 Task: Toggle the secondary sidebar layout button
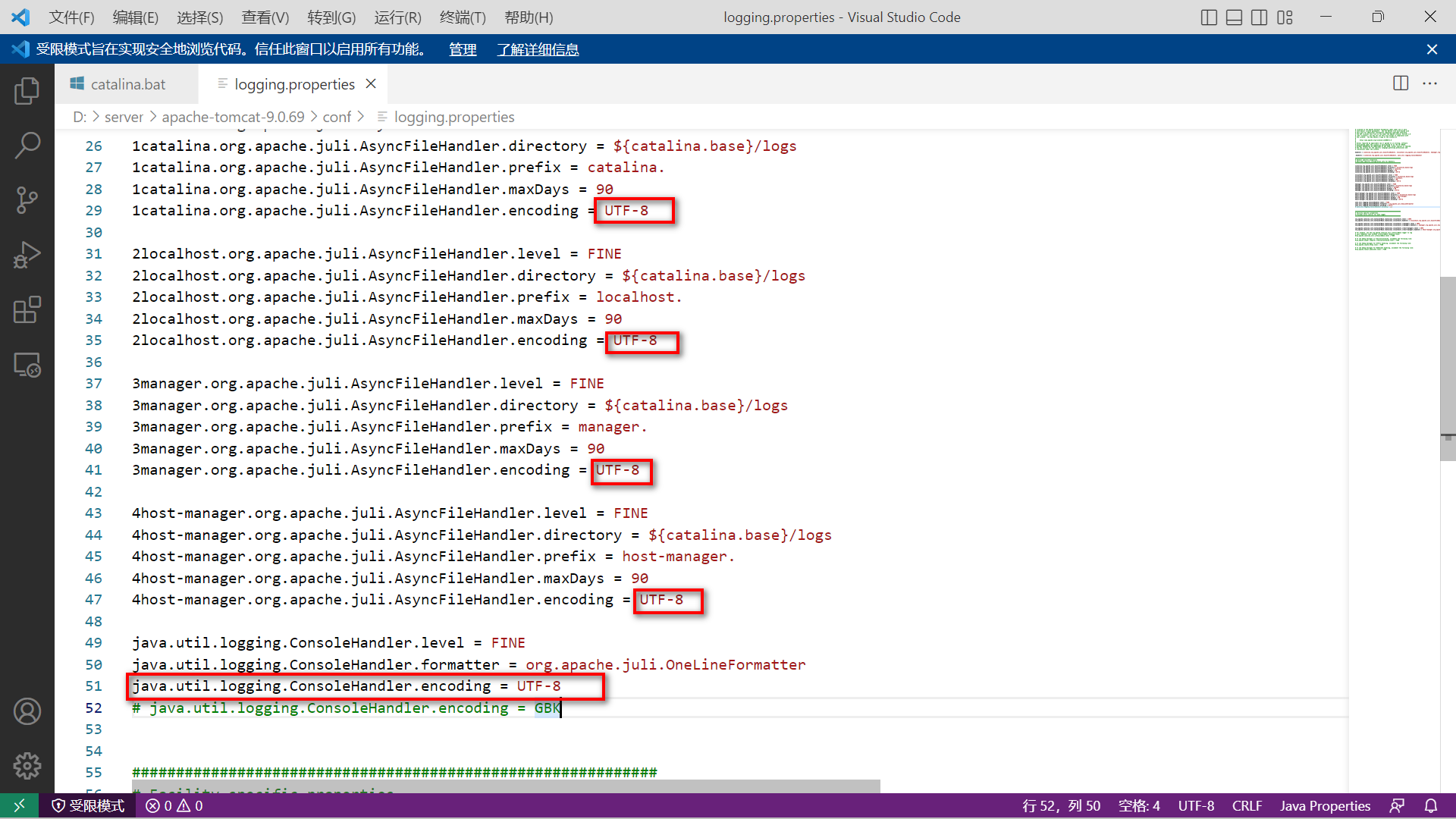point(1260,17)
